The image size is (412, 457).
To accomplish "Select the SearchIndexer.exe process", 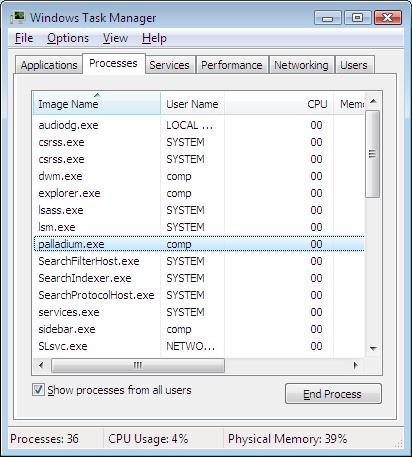I will [x=199, y=278].
